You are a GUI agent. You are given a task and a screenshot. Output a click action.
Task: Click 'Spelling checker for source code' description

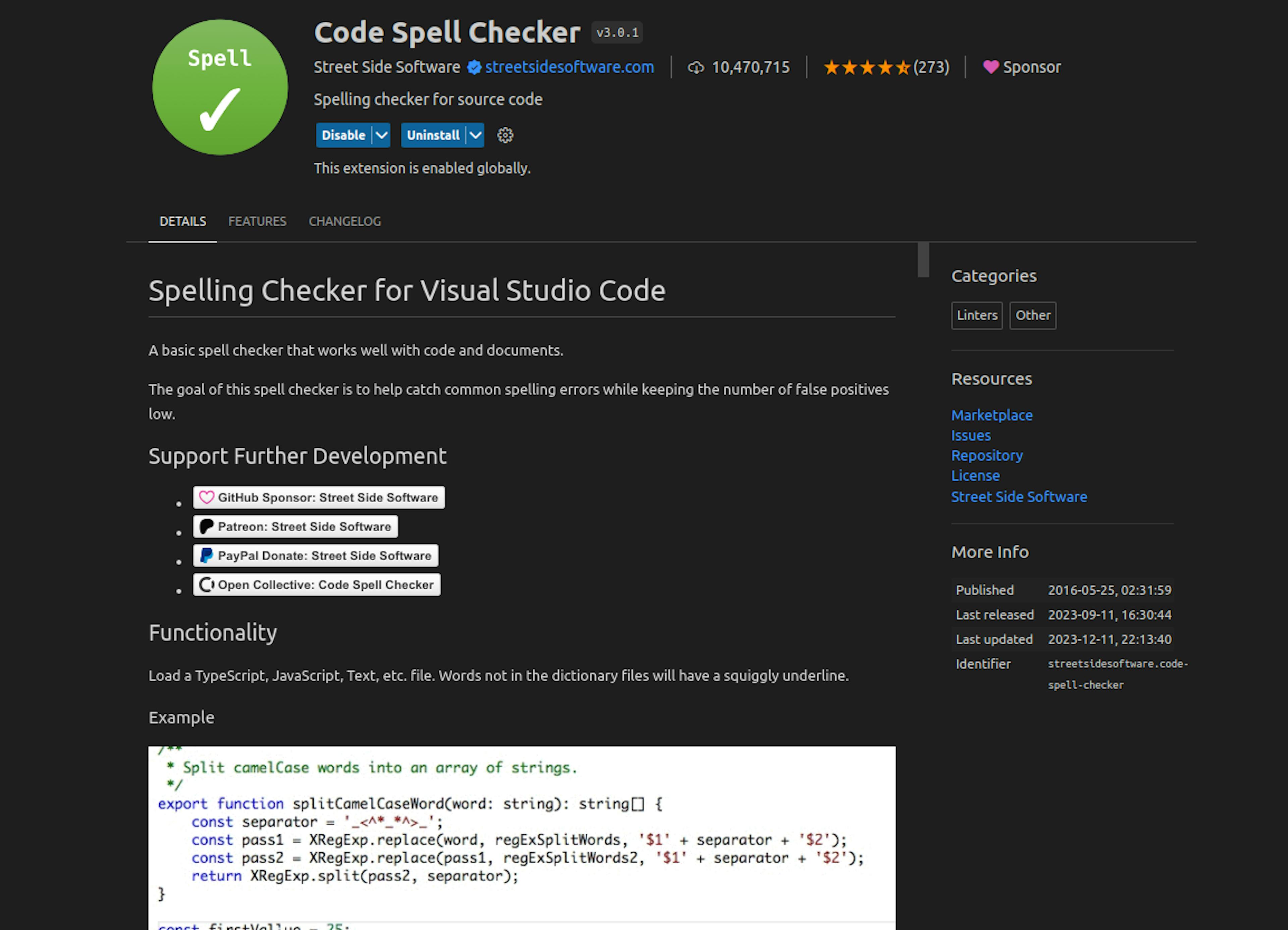tap(428, 99)
